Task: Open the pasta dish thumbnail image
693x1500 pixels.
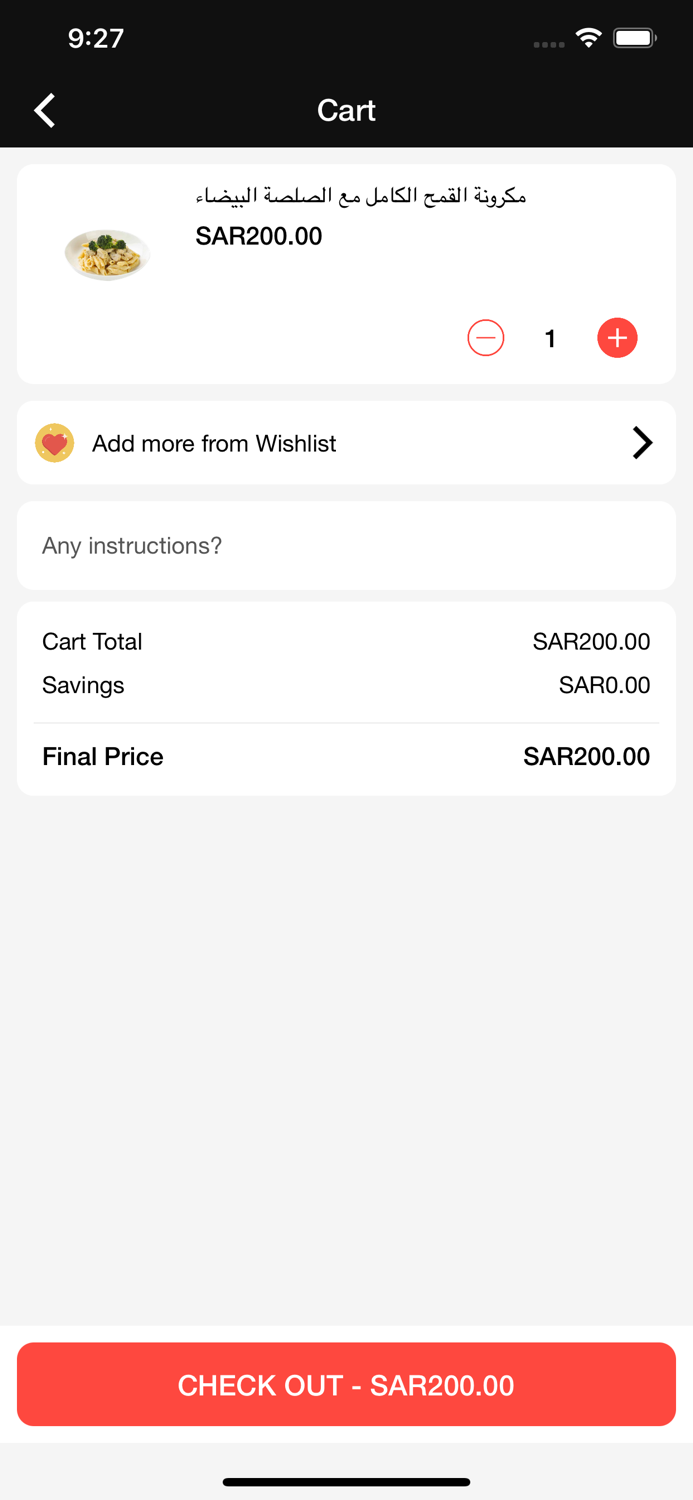Action: coord(107,255)
